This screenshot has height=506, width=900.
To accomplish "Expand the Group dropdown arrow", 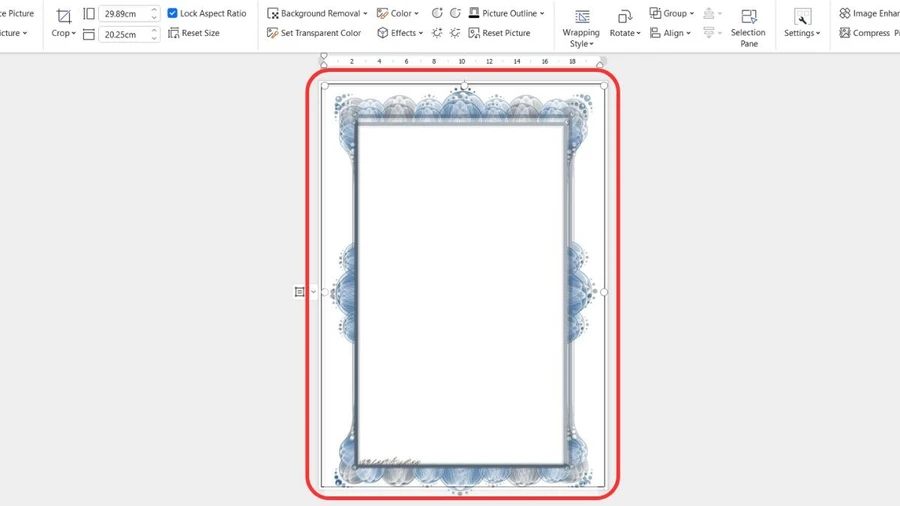I will [x=692, y=13].
